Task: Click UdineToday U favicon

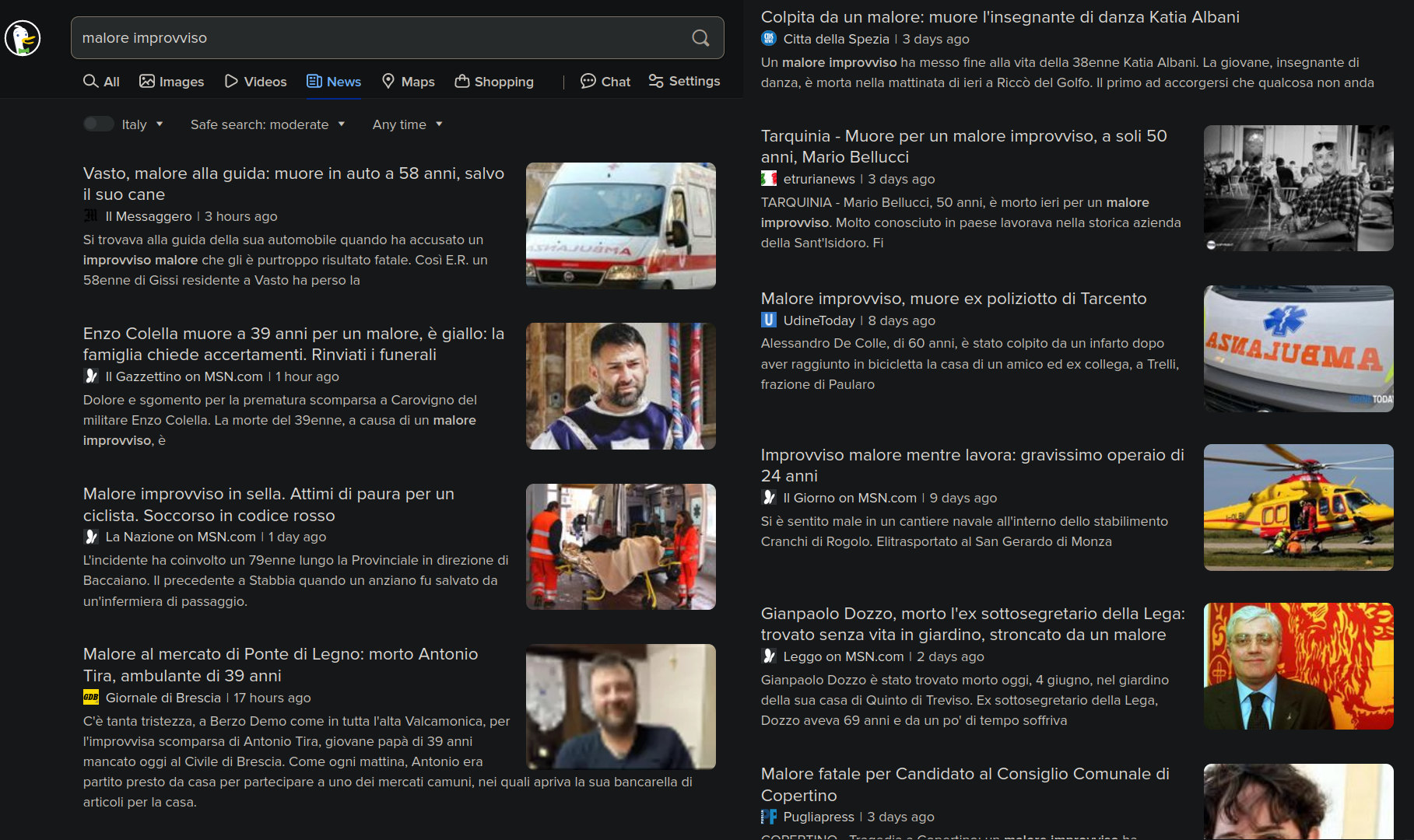Action: tap(768, 320)
